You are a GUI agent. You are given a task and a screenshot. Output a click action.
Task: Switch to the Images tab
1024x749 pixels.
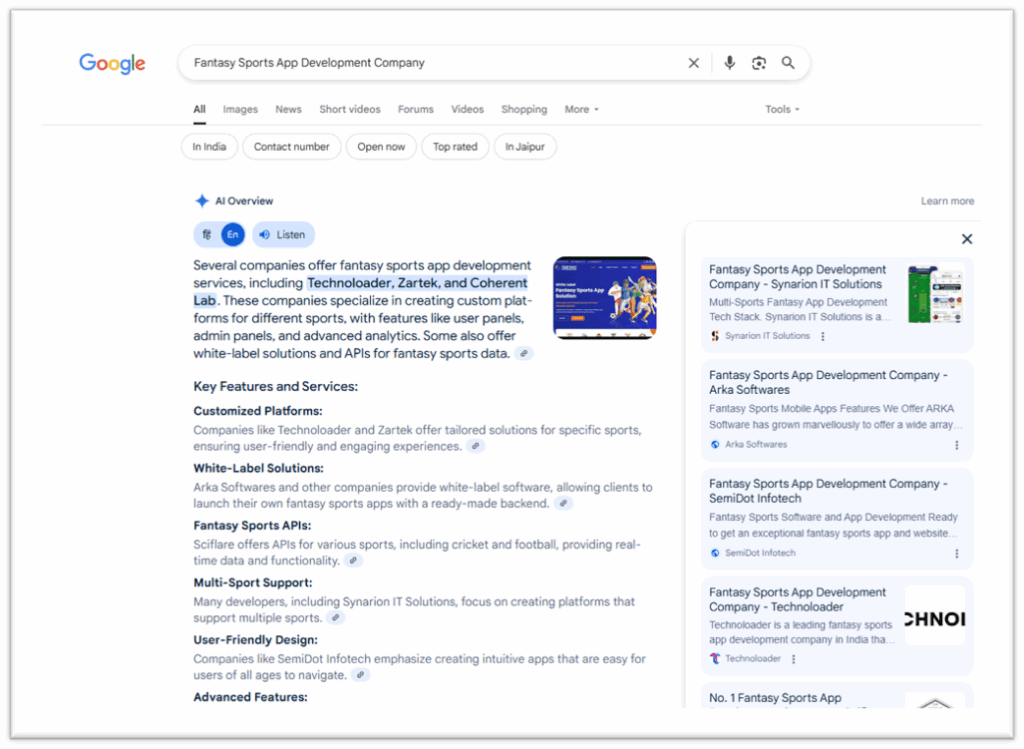tap(240, 109)
